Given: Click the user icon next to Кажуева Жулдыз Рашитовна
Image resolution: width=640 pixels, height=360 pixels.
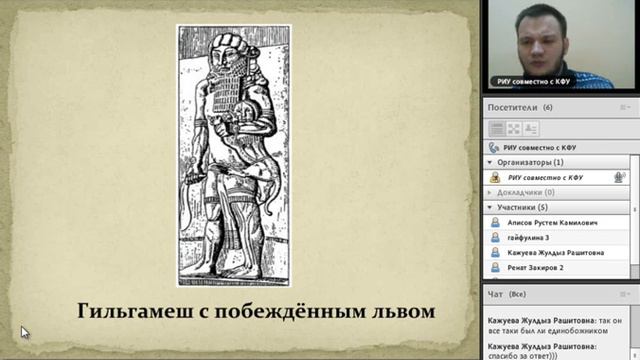Looking at the screenshot, I should click(495, 253).
